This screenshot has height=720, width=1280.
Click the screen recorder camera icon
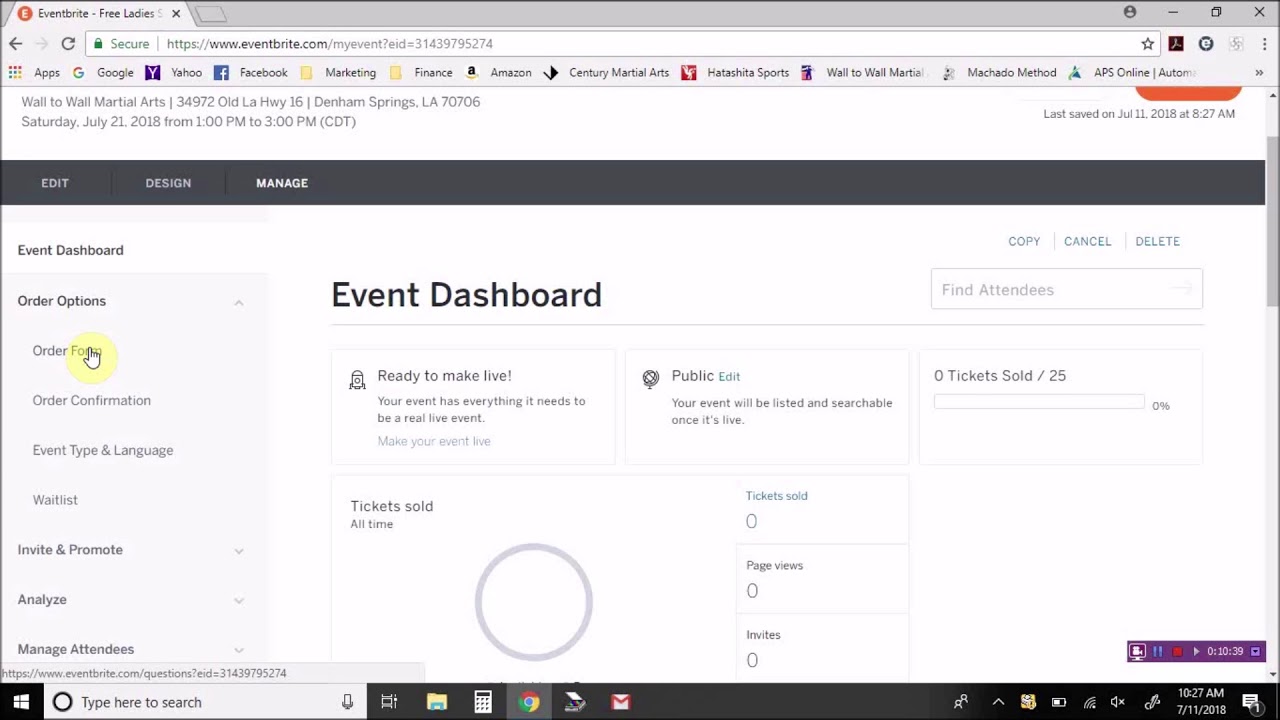tap(1137, 652)
